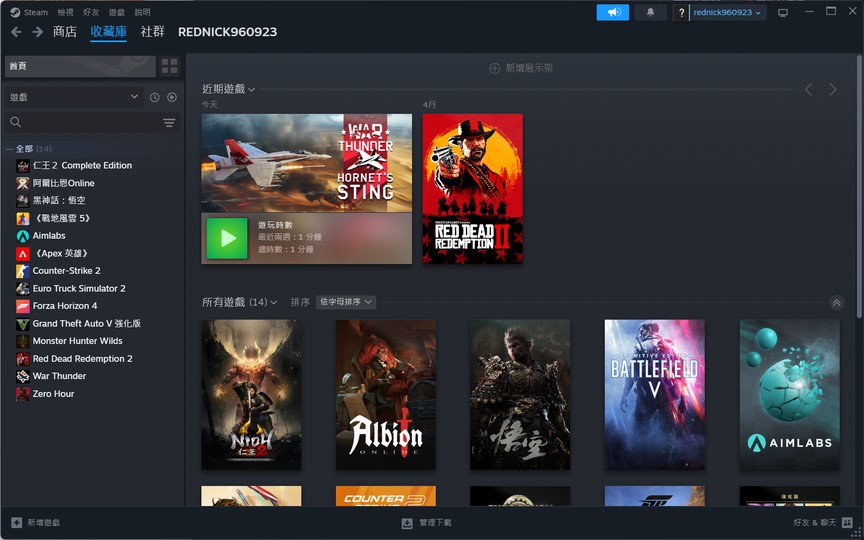Open 好友 & 聊天 friends chat
This screenshot has height=540, width=864.
pyautogui.click(x=823, y=522)
